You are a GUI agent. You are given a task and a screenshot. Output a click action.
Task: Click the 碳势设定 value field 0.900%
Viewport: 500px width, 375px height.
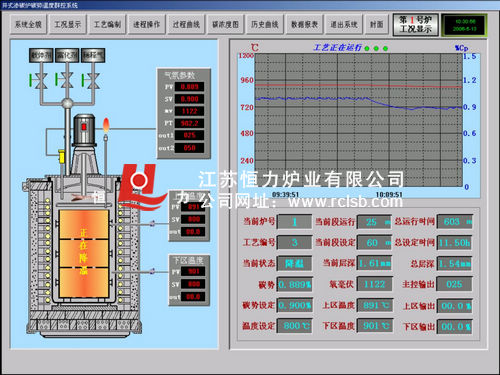(295, 305)
